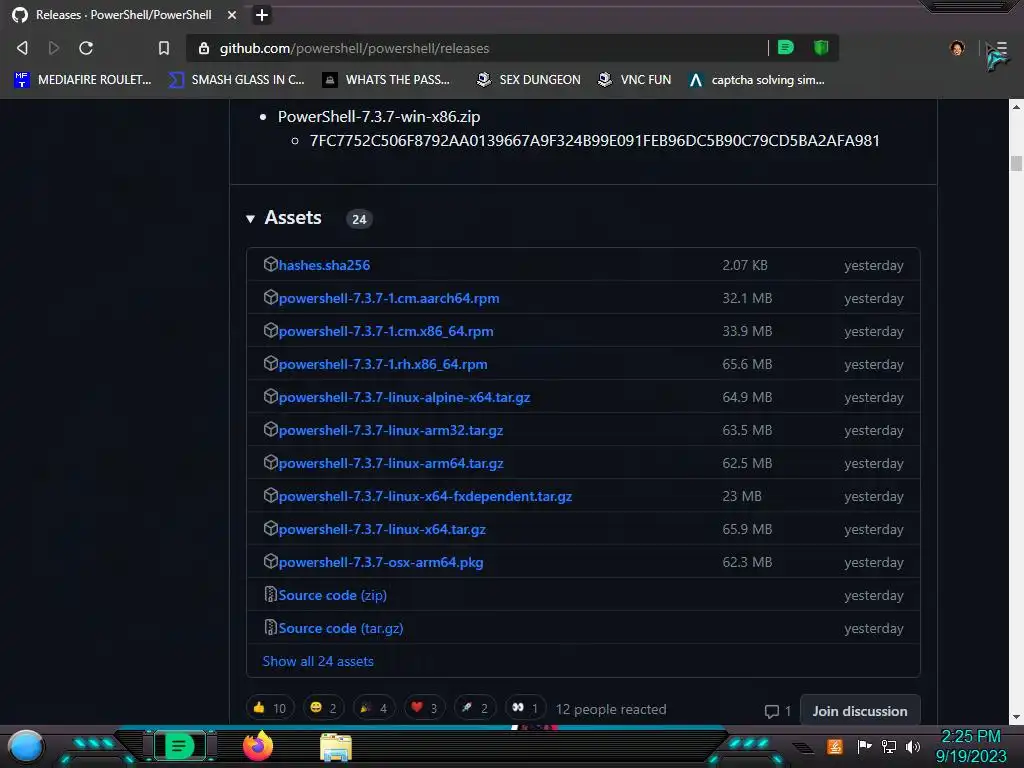
Task: Collapse the Assets section triangle
Action: (x=250, y=219)
